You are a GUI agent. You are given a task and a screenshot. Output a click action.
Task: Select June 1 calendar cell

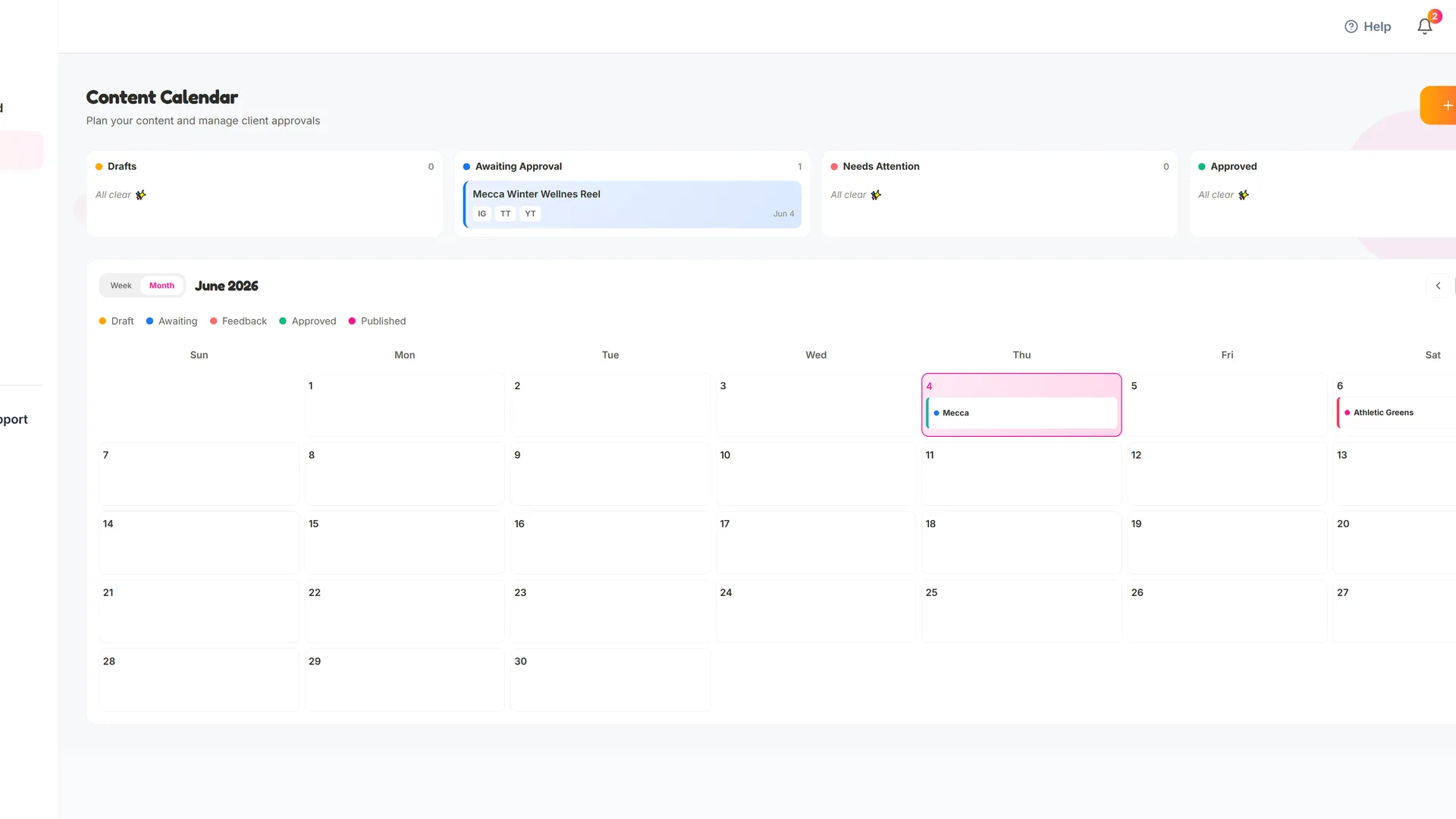405,405
